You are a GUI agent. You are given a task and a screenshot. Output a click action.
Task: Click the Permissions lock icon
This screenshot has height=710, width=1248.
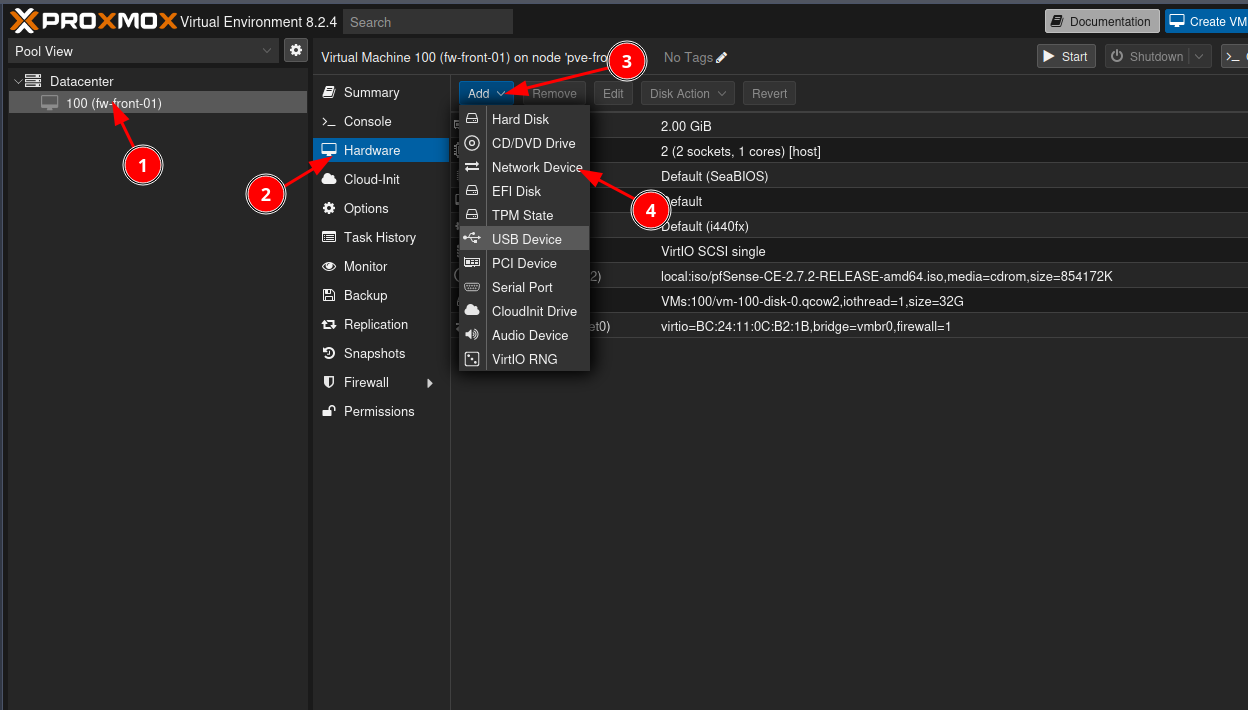(328, 412)
